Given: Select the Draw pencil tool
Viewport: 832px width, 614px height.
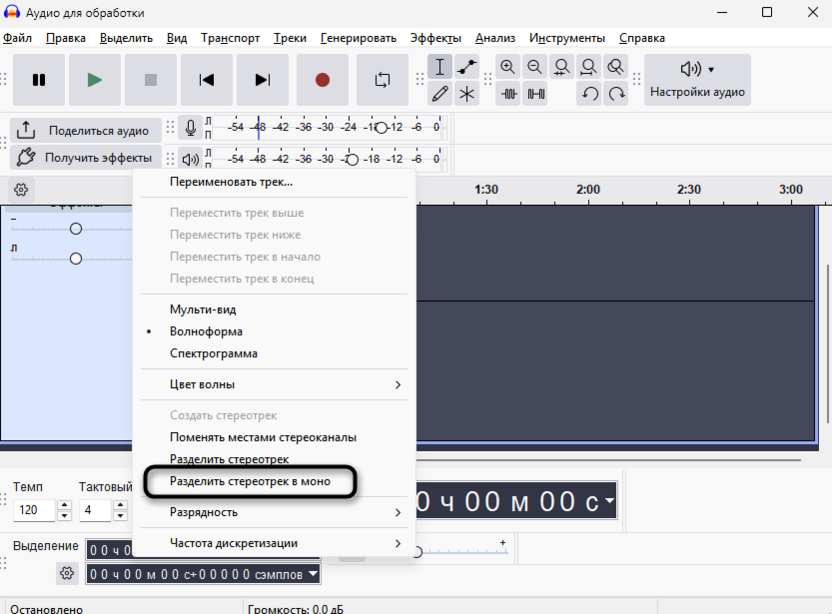Looking at the screenshot, I should (440, 94).
